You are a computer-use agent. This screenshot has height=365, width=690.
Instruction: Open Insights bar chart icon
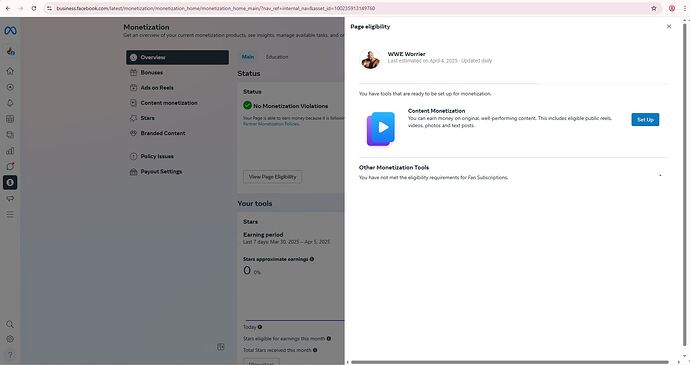click(10, 151)
